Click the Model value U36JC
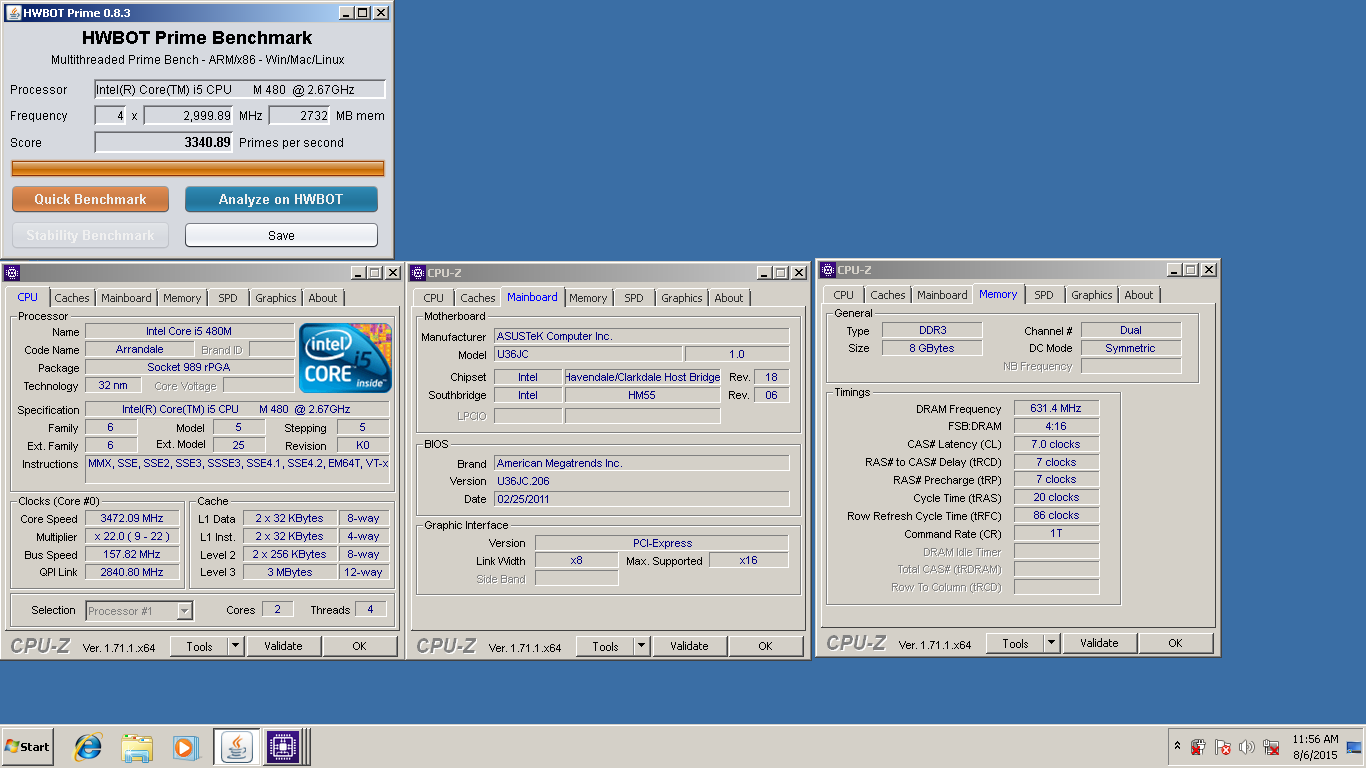Image resolution: width=1366 pixels, height=768 pixels. (x=588, y=354)
